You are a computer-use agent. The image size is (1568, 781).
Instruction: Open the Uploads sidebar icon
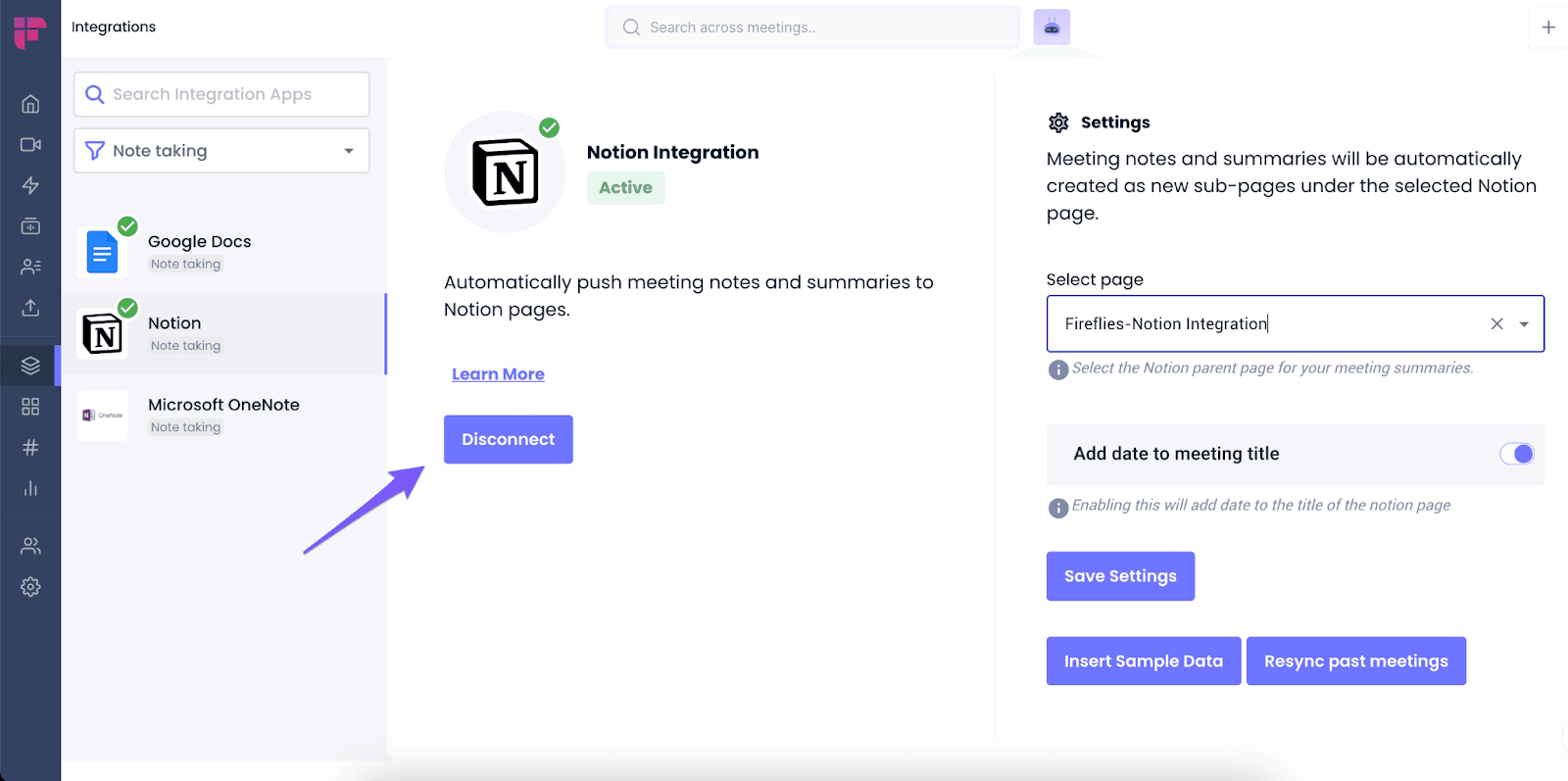(30, 308)
